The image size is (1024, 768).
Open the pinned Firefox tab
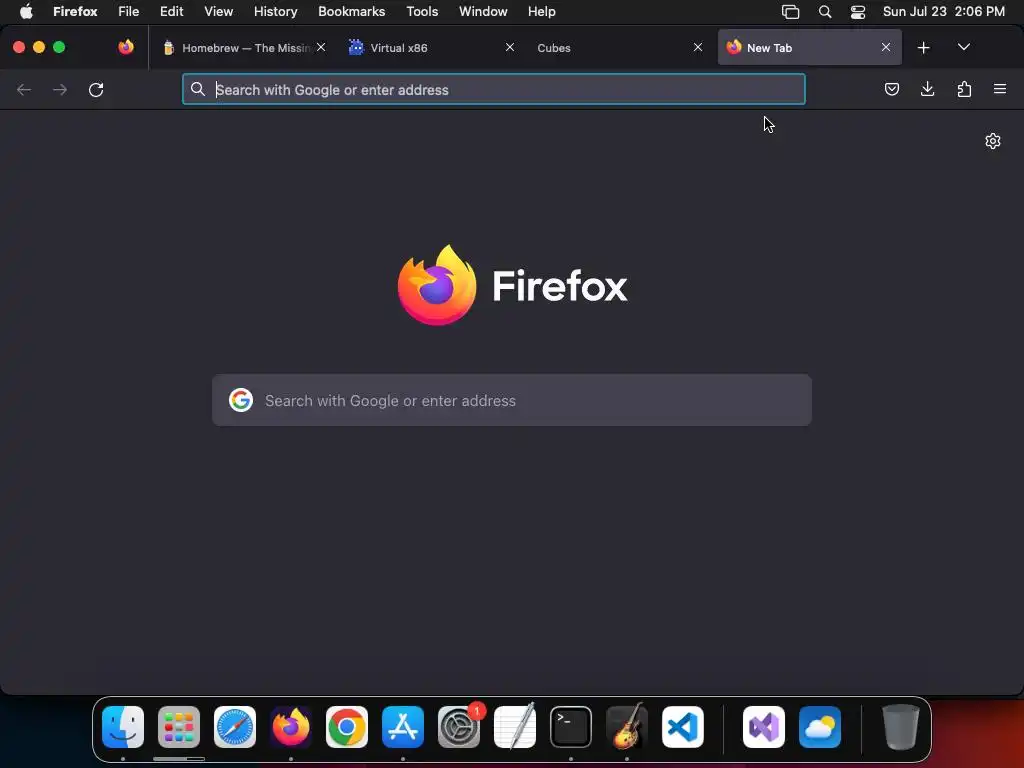click(126, 47)
